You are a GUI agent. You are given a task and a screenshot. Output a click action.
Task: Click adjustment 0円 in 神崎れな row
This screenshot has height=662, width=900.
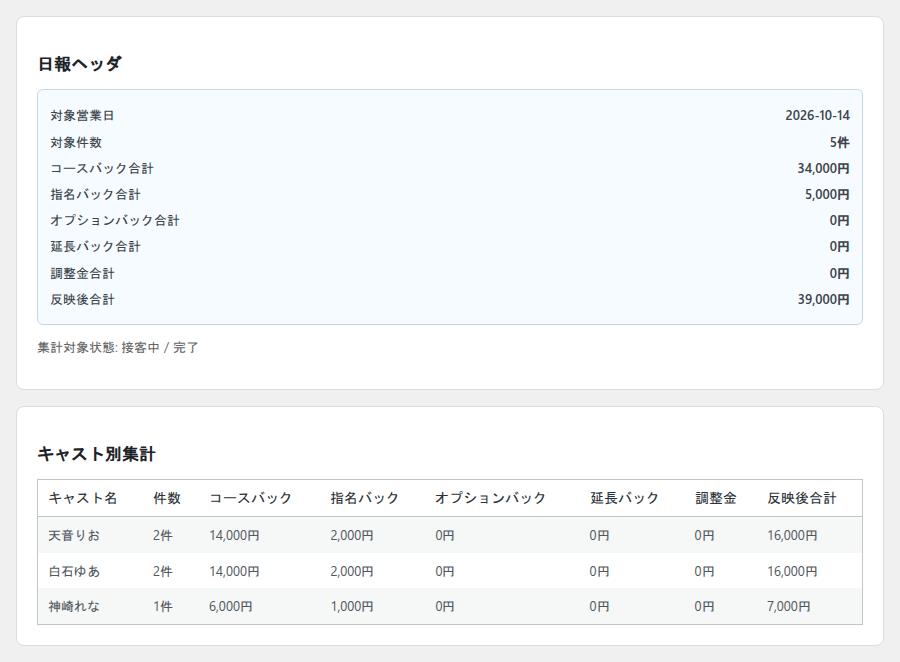704,606
